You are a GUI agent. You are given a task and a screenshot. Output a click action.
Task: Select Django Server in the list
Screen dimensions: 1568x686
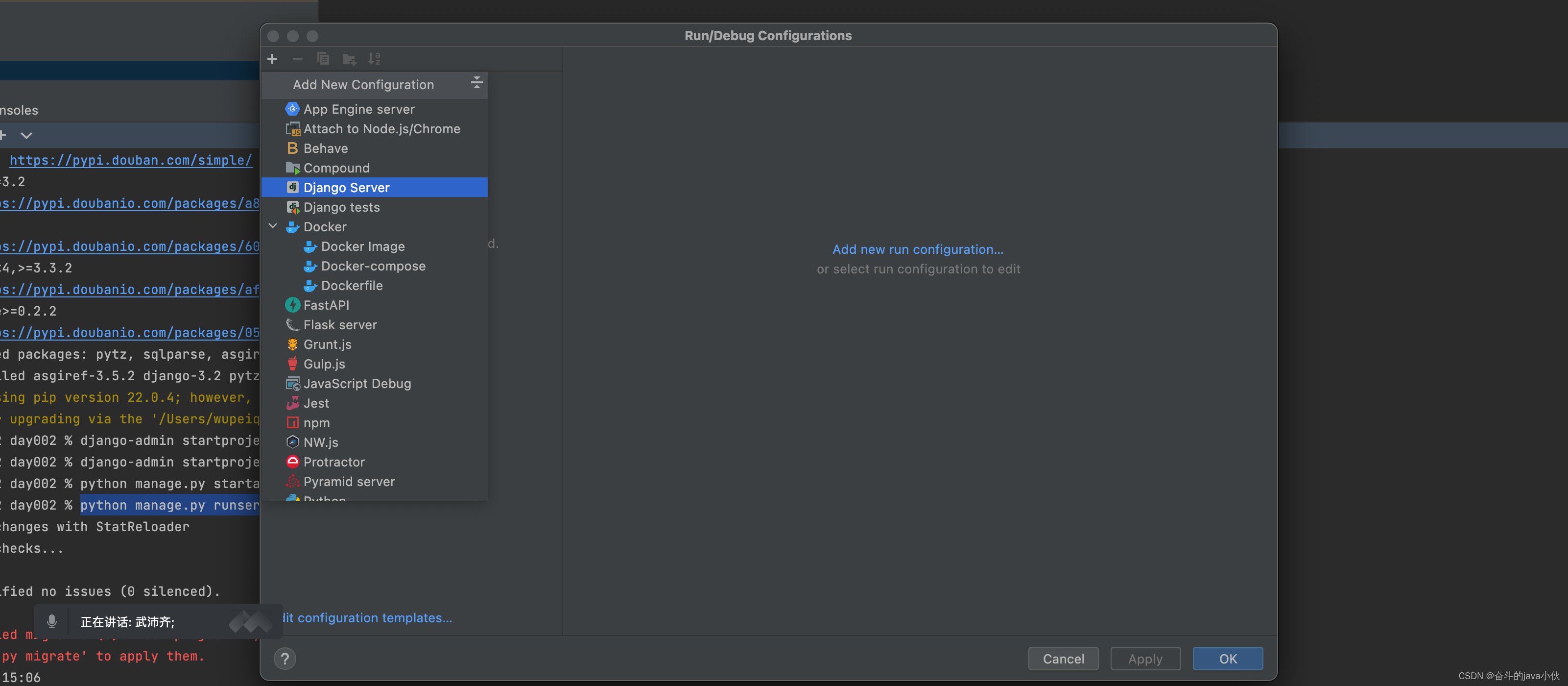[374, 187]
